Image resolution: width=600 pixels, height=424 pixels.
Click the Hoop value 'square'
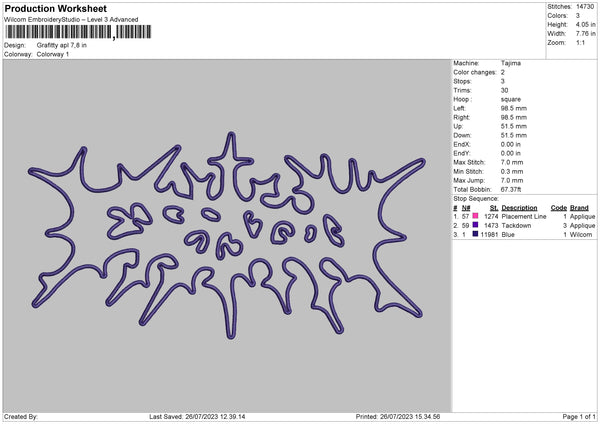click(511, 99)
